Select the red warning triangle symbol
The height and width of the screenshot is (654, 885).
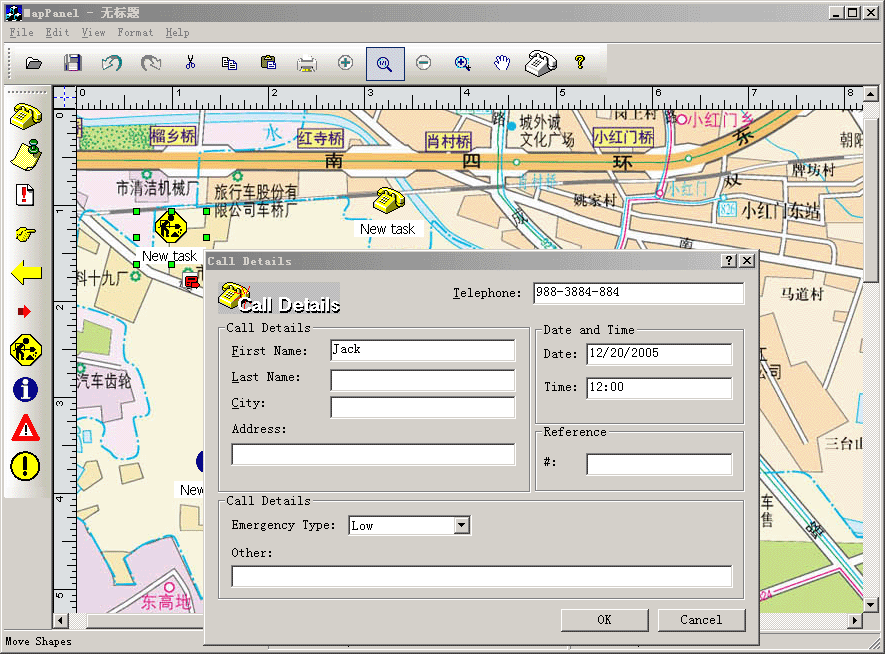pyautogui.click(x=26, y=428)
